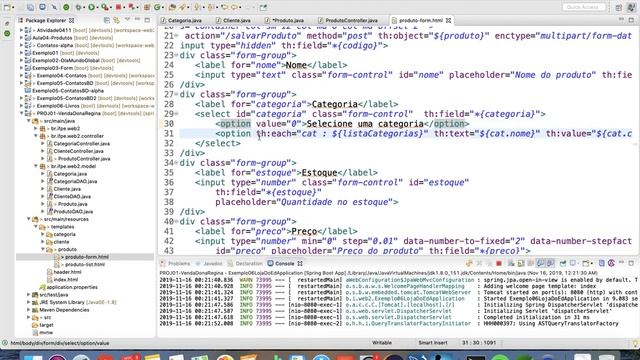Viewport: 640px width, 360px height.
Task: Click the Package Explorer tab title
Action: pos(45,20)
